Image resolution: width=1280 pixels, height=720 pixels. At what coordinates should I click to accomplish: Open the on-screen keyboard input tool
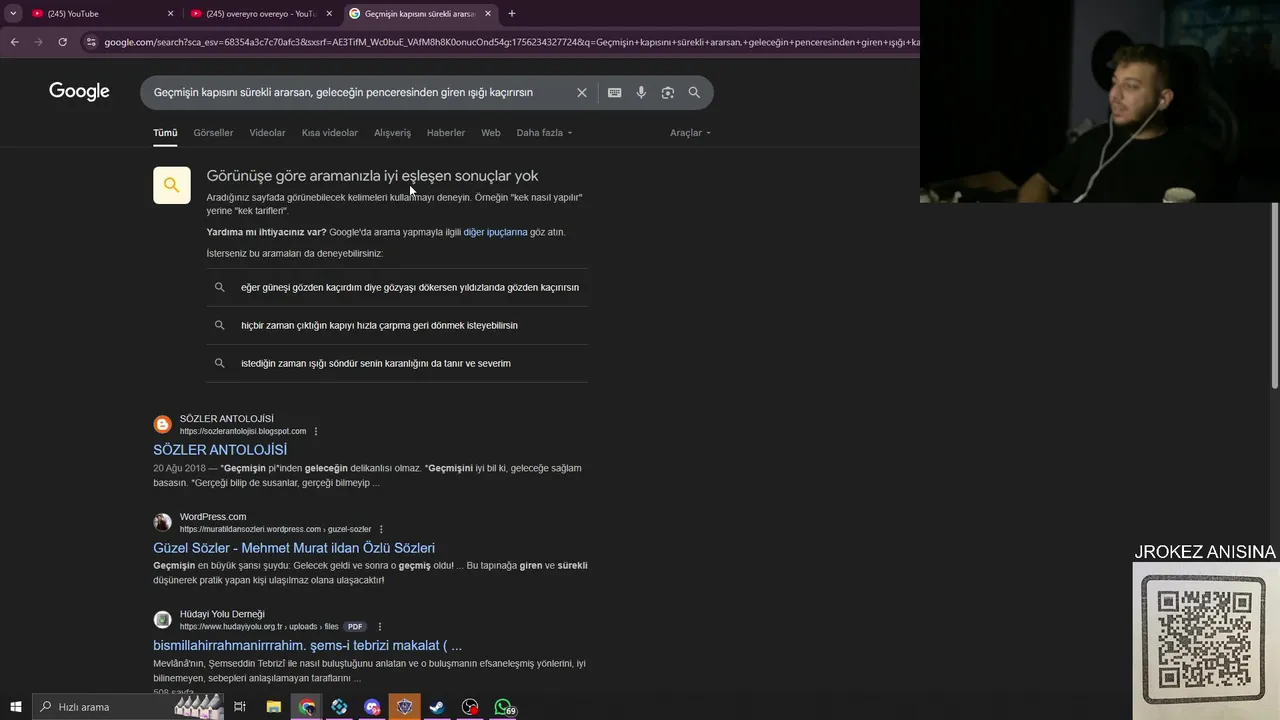click(x=614, y=93)
